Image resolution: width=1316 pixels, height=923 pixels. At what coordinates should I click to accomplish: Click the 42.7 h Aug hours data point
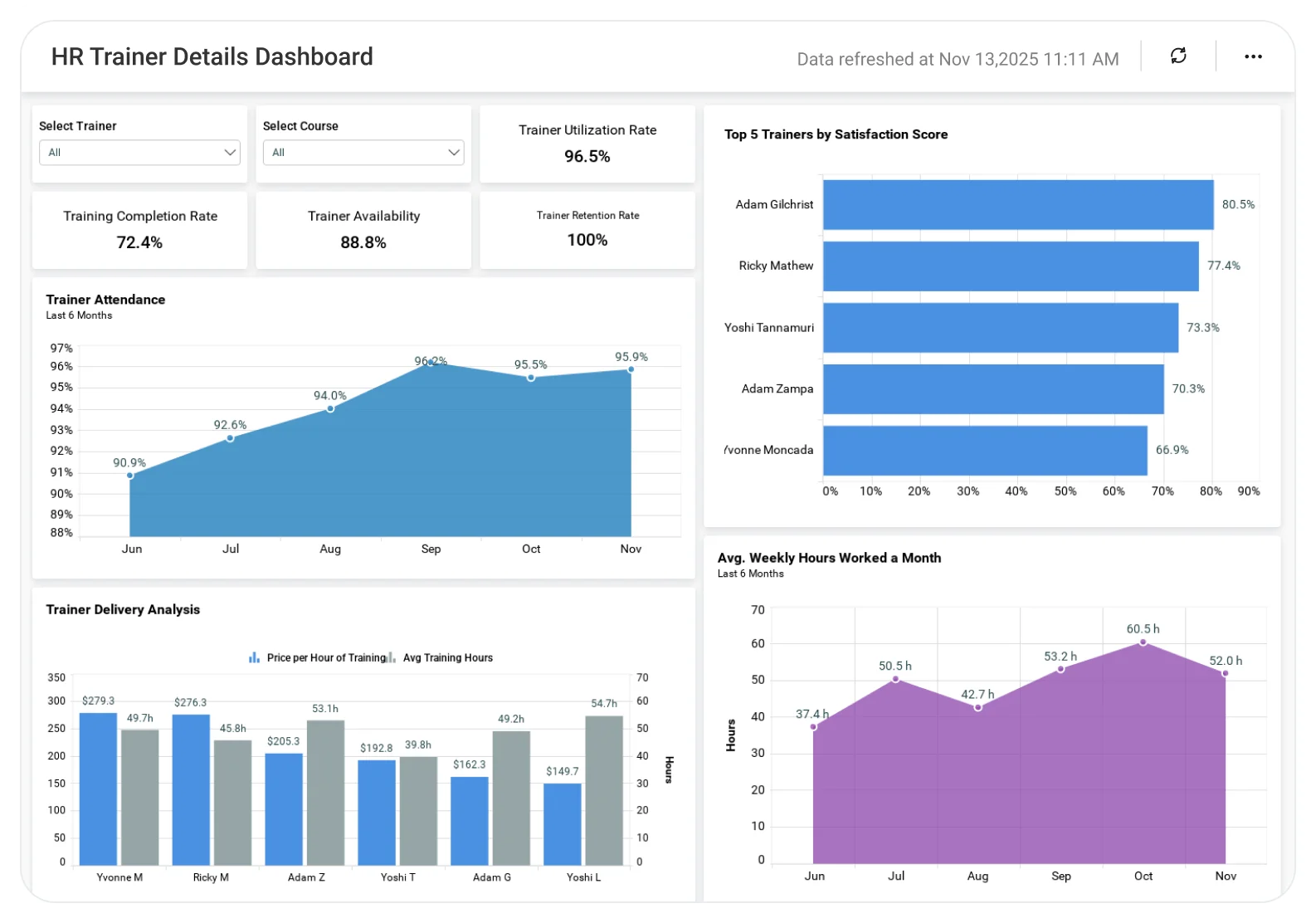click(x=978, y=707)
